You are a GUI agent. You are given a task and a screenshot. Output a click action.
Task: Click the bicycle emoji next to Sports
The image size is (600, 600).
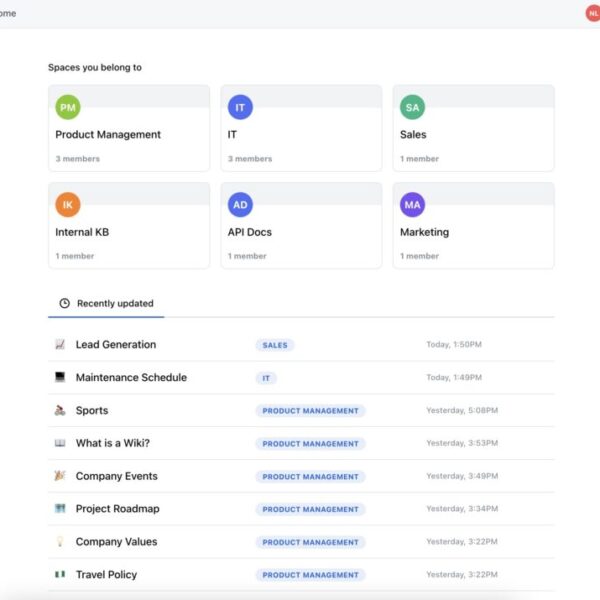pyautogui.click(x=60, y=411)
